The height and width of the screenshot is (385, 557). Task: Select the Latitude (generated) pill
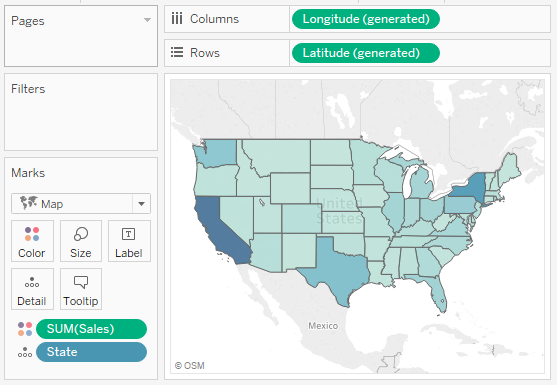(366, 53)
